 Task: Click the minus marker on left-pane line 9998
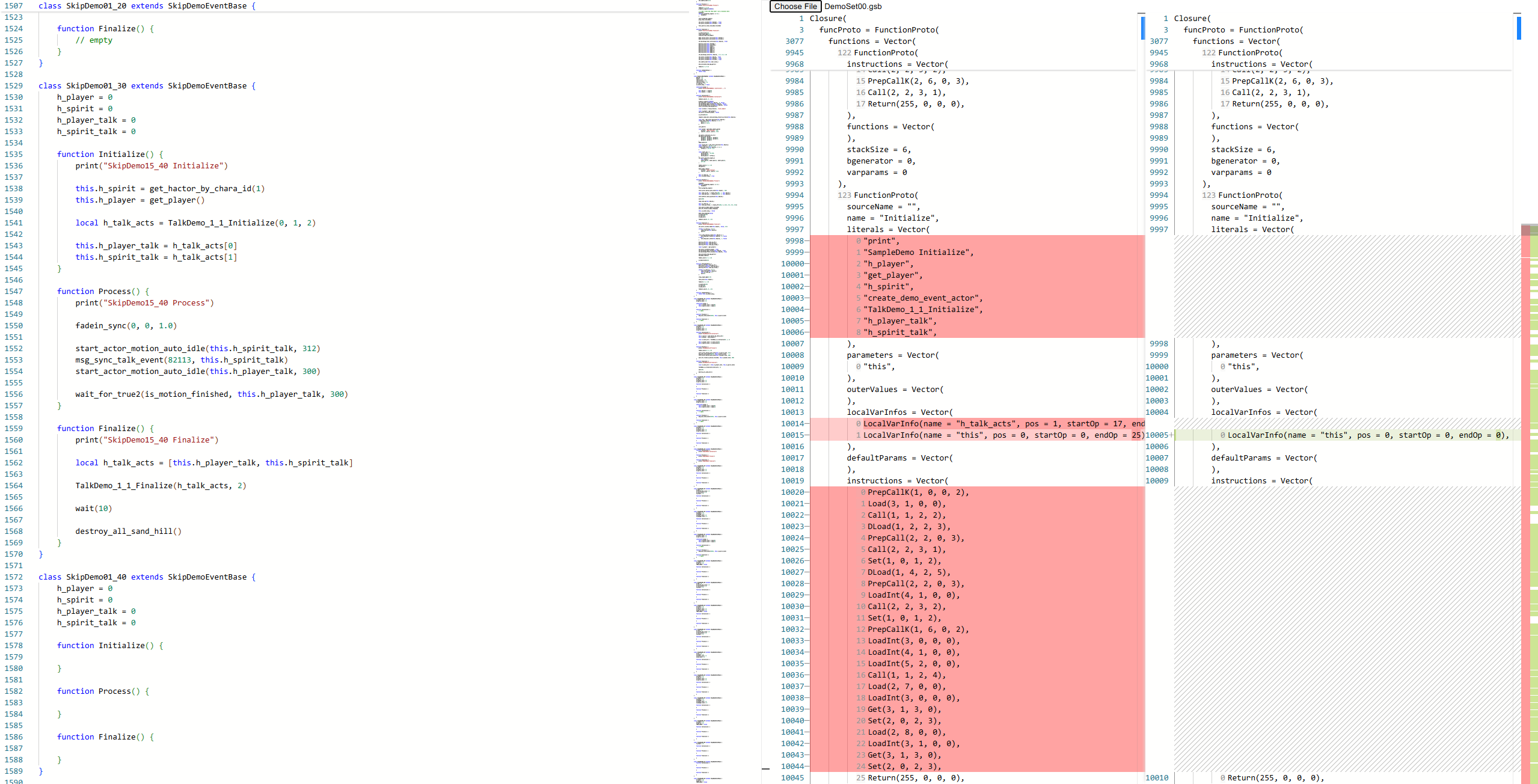806,241
